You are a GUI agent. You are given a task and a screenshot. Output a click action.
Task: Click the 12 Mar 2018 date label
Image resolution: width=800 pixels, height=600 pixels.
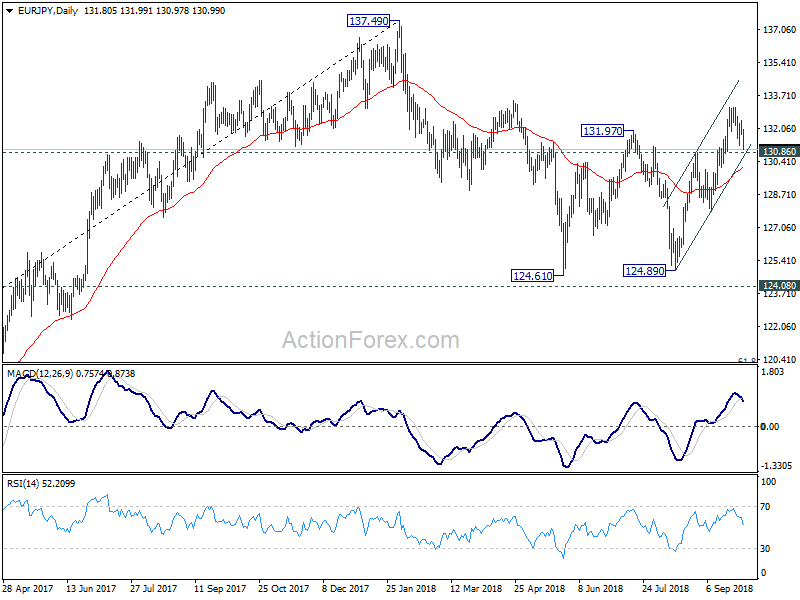[x=476, y=588]
